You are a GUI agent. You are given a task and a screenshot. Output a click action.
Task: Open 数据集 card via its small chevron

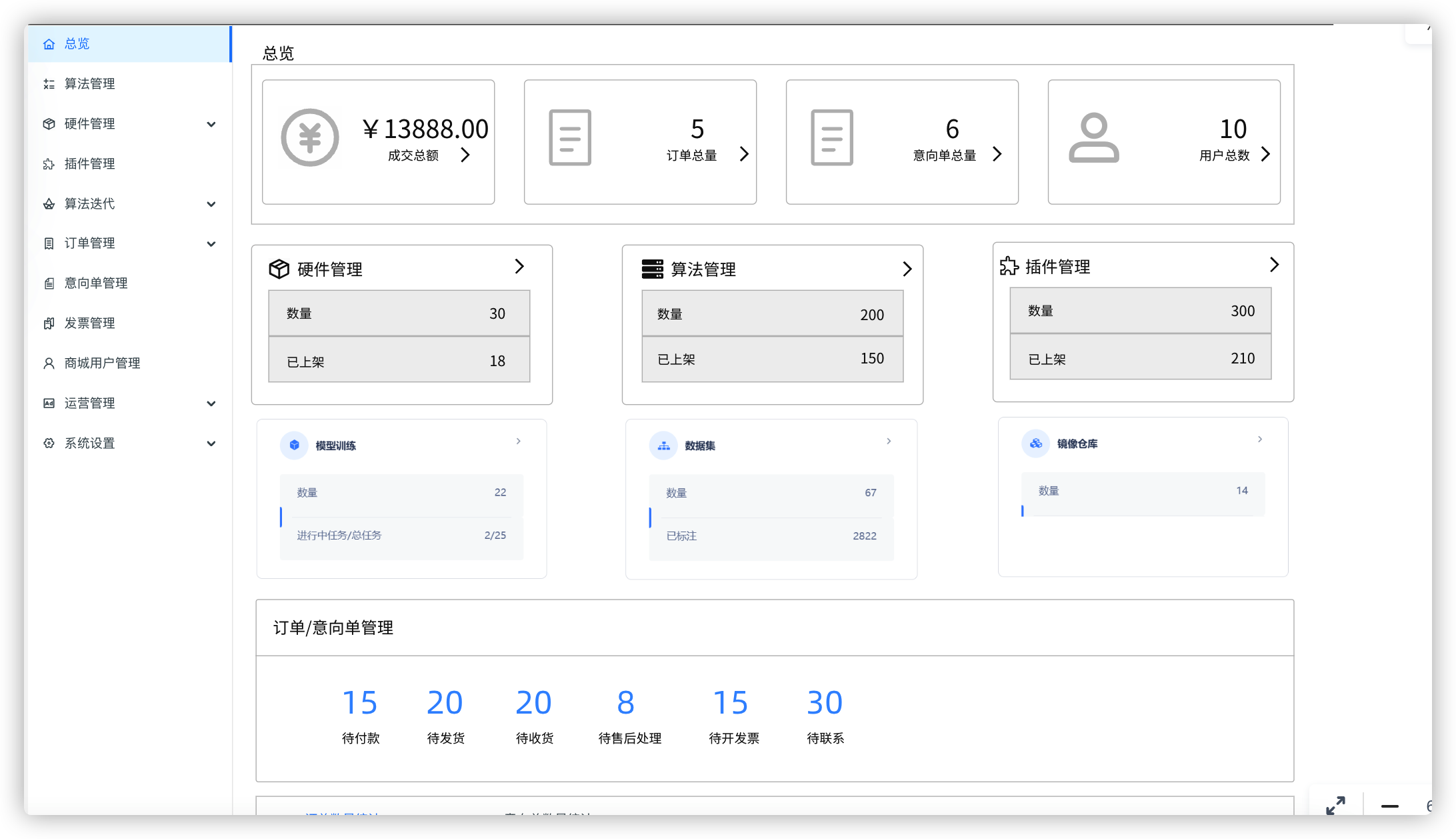(x=889, y=441)
